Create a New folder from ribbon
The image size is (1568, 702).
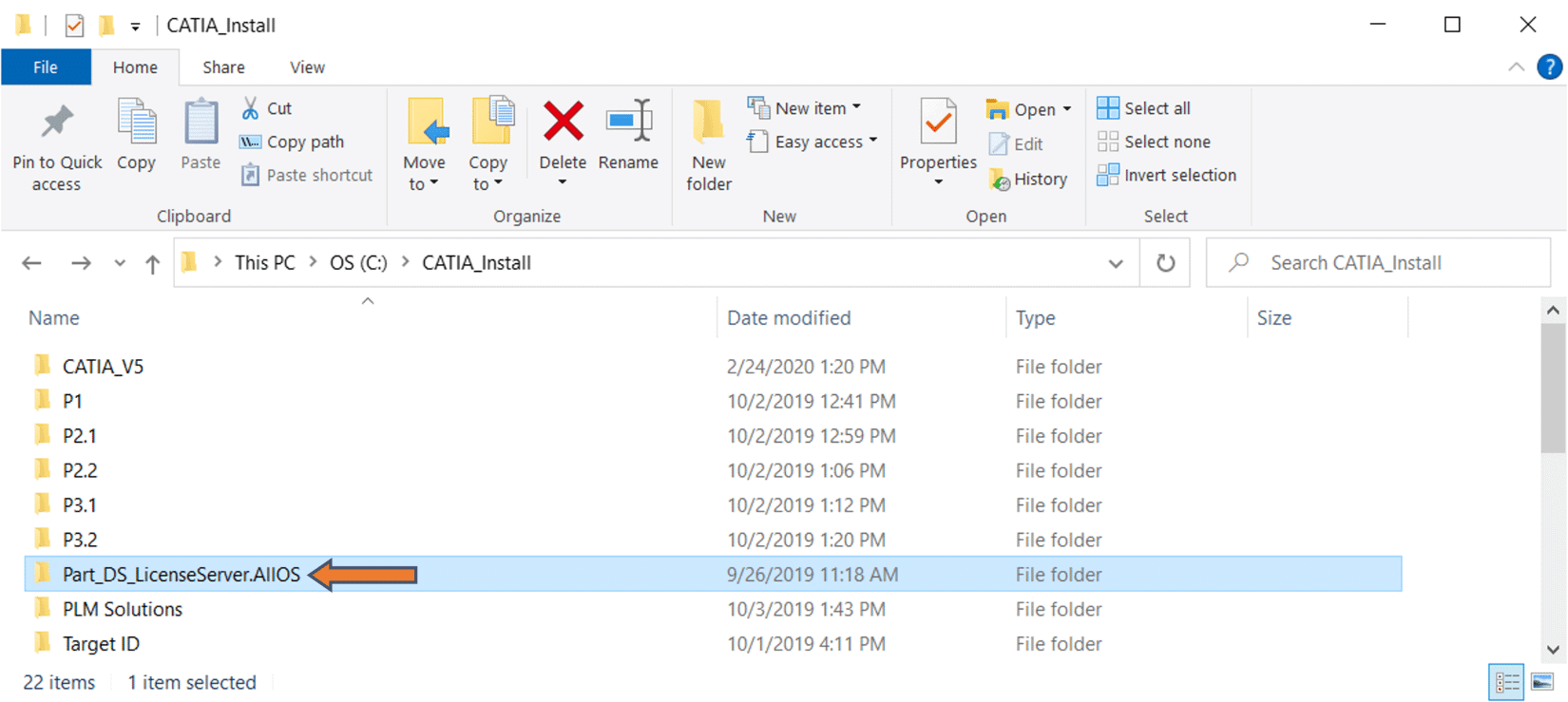(709, 142)
